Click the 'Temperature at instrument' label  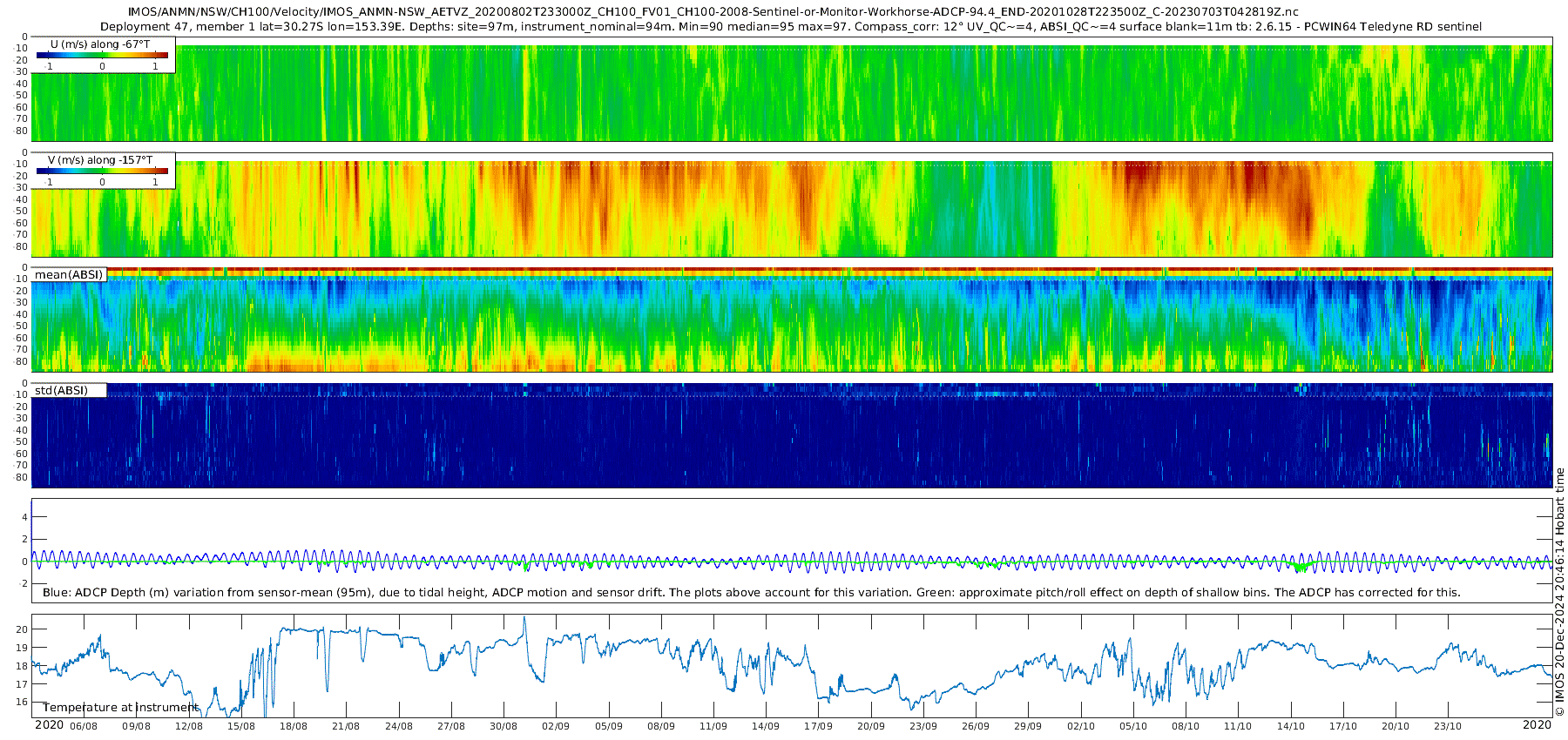click(120, 708)
